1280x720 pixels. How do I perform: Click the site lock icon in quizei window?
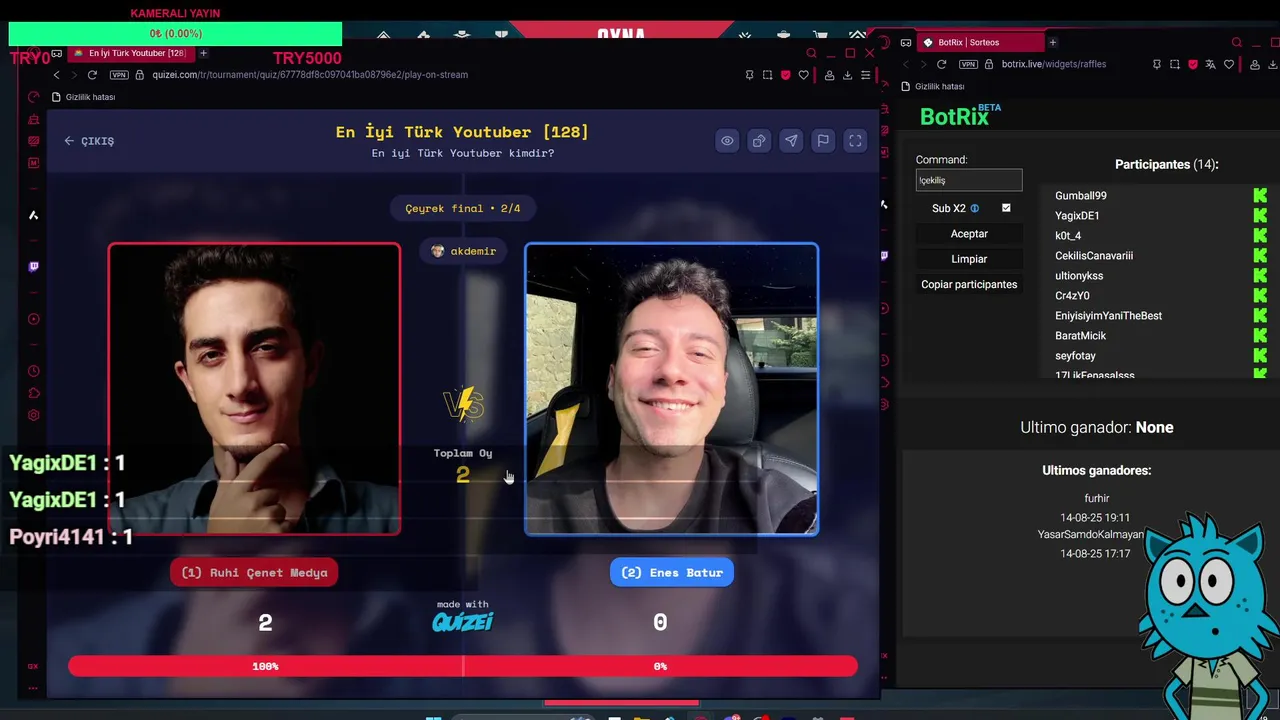[139, 75]
